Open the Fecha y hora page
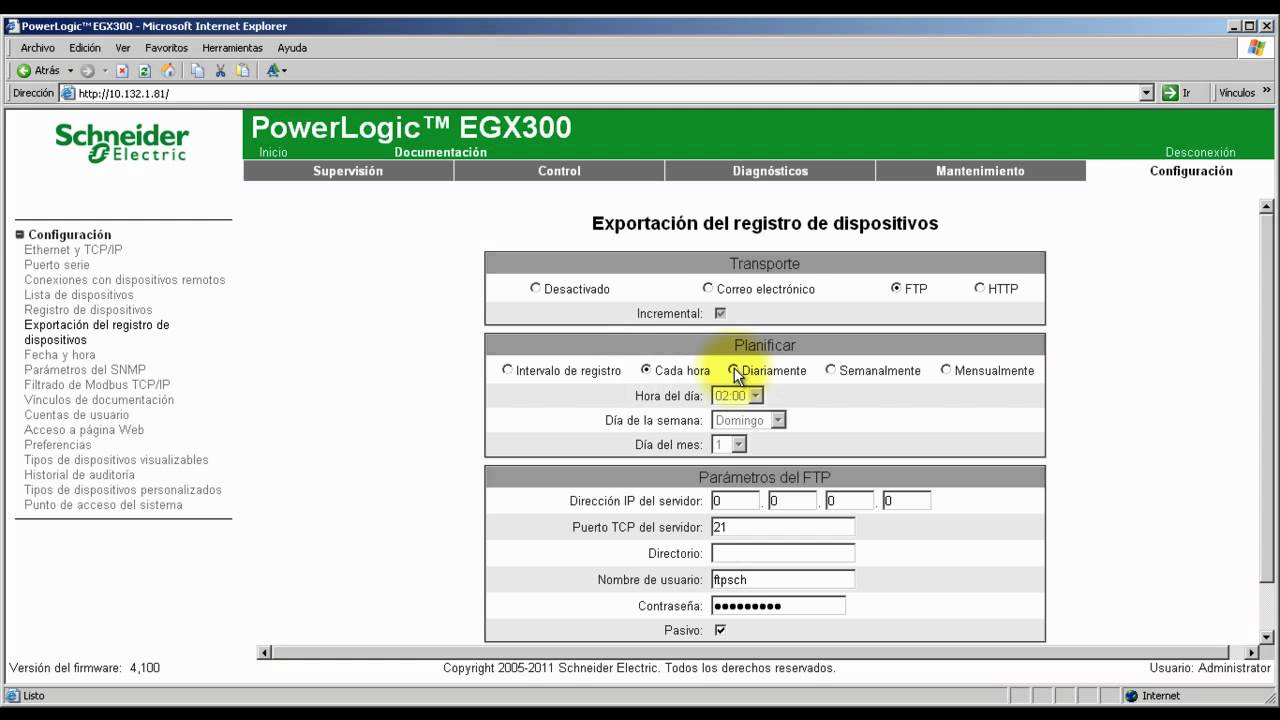Viewport: 1280px width, 720px height. pos(60,355)
